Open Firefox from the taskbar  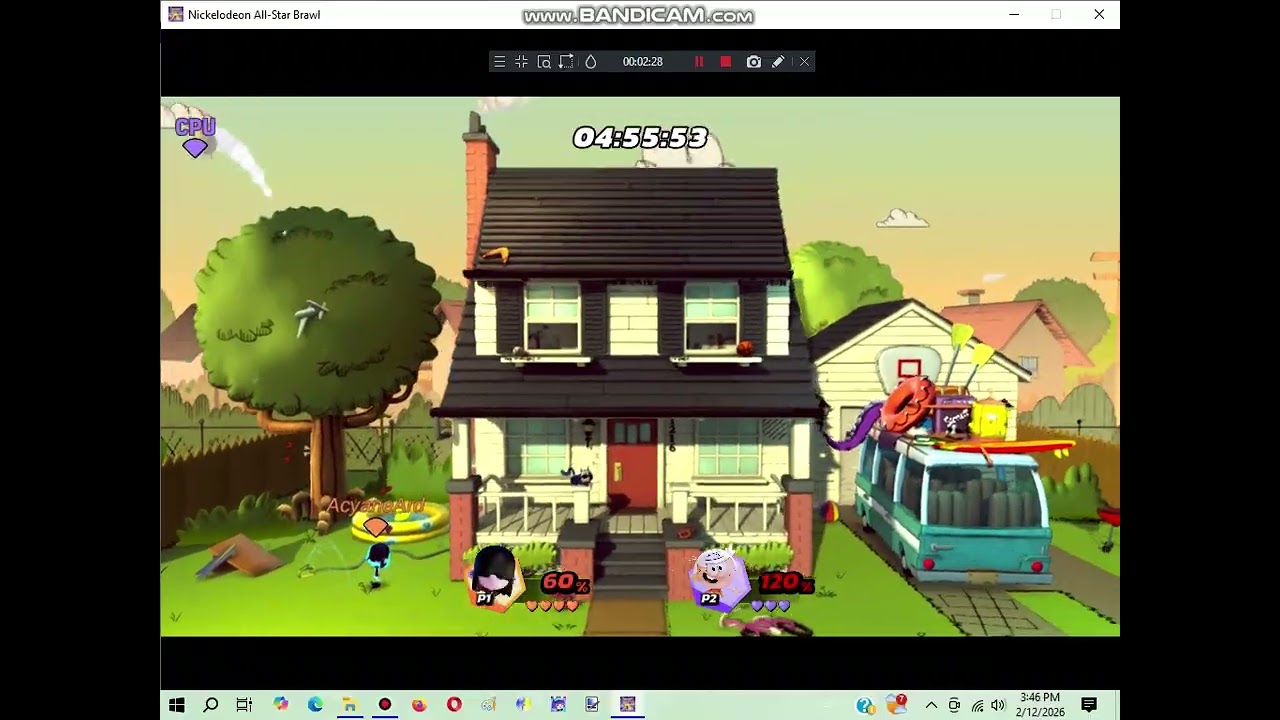(419, 705)
